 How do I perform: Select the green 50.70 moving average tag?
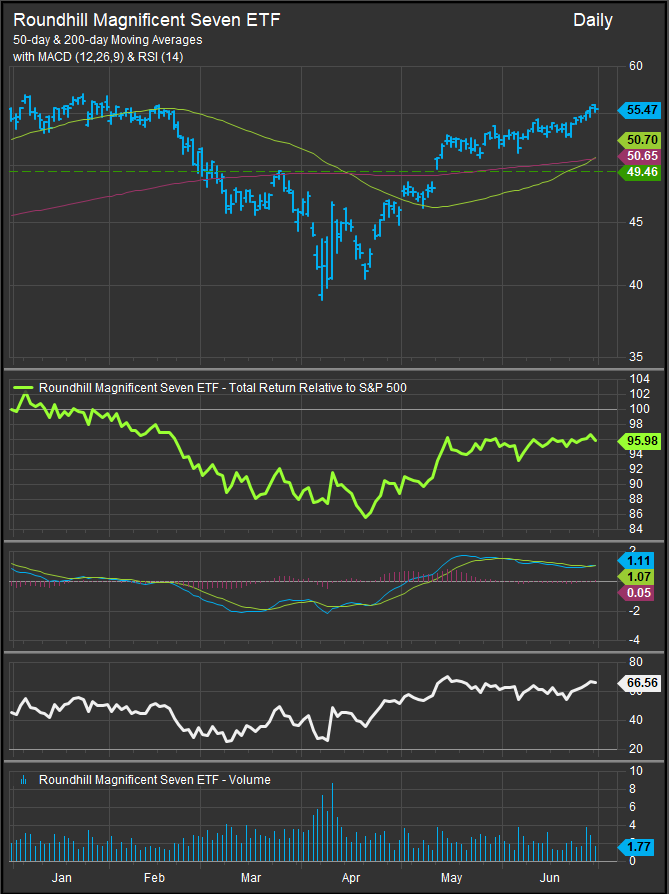tap(640, 140)
